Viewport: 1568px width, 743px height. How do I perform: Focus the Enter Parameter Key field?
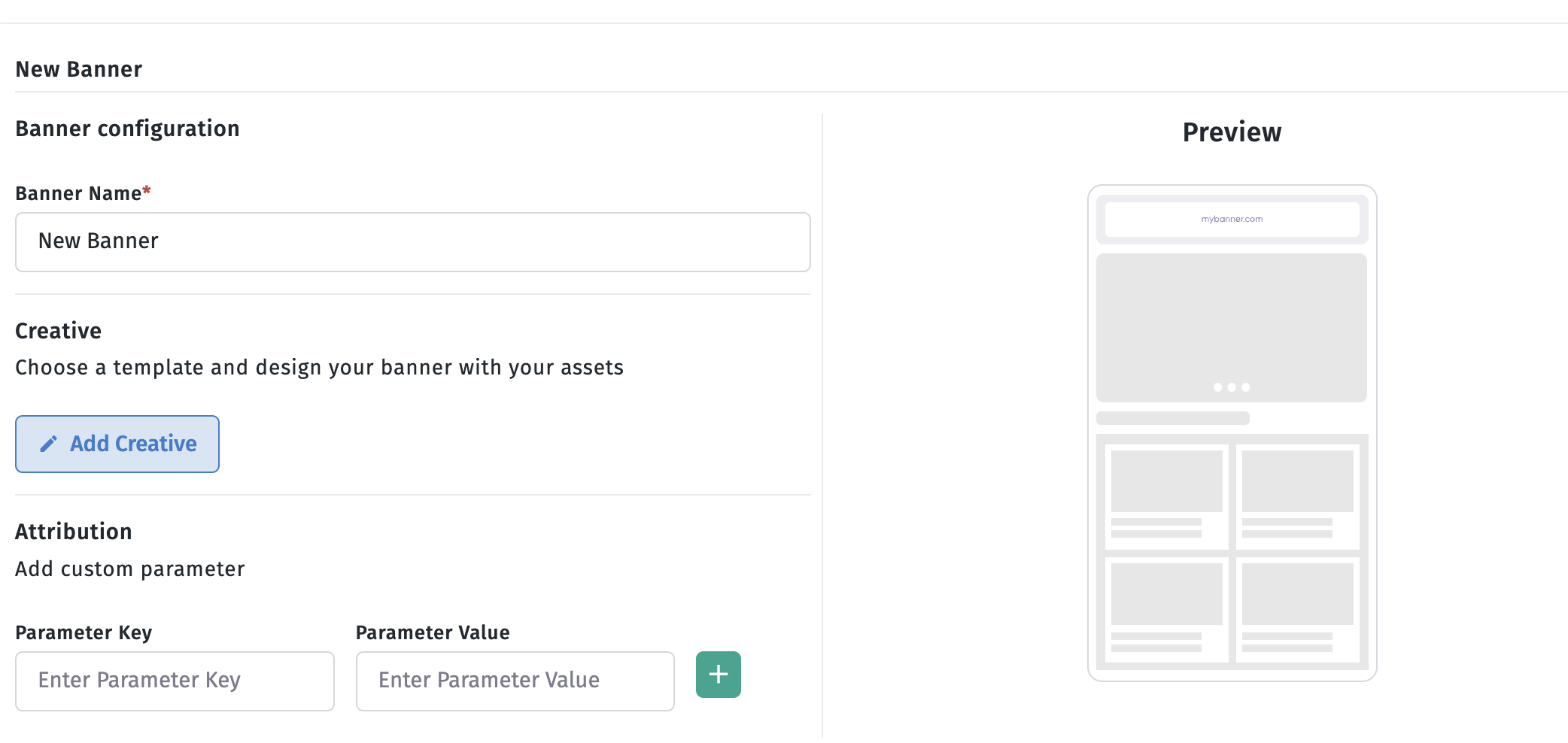[175, 681]
